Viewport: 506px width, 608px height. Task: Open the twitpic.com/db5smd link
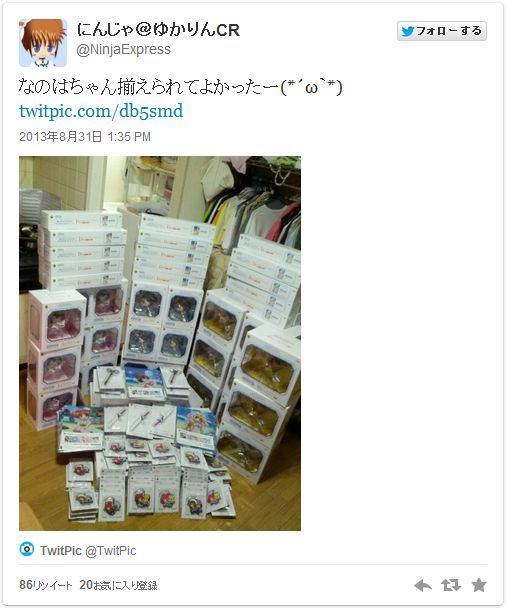tap(101, 111)
